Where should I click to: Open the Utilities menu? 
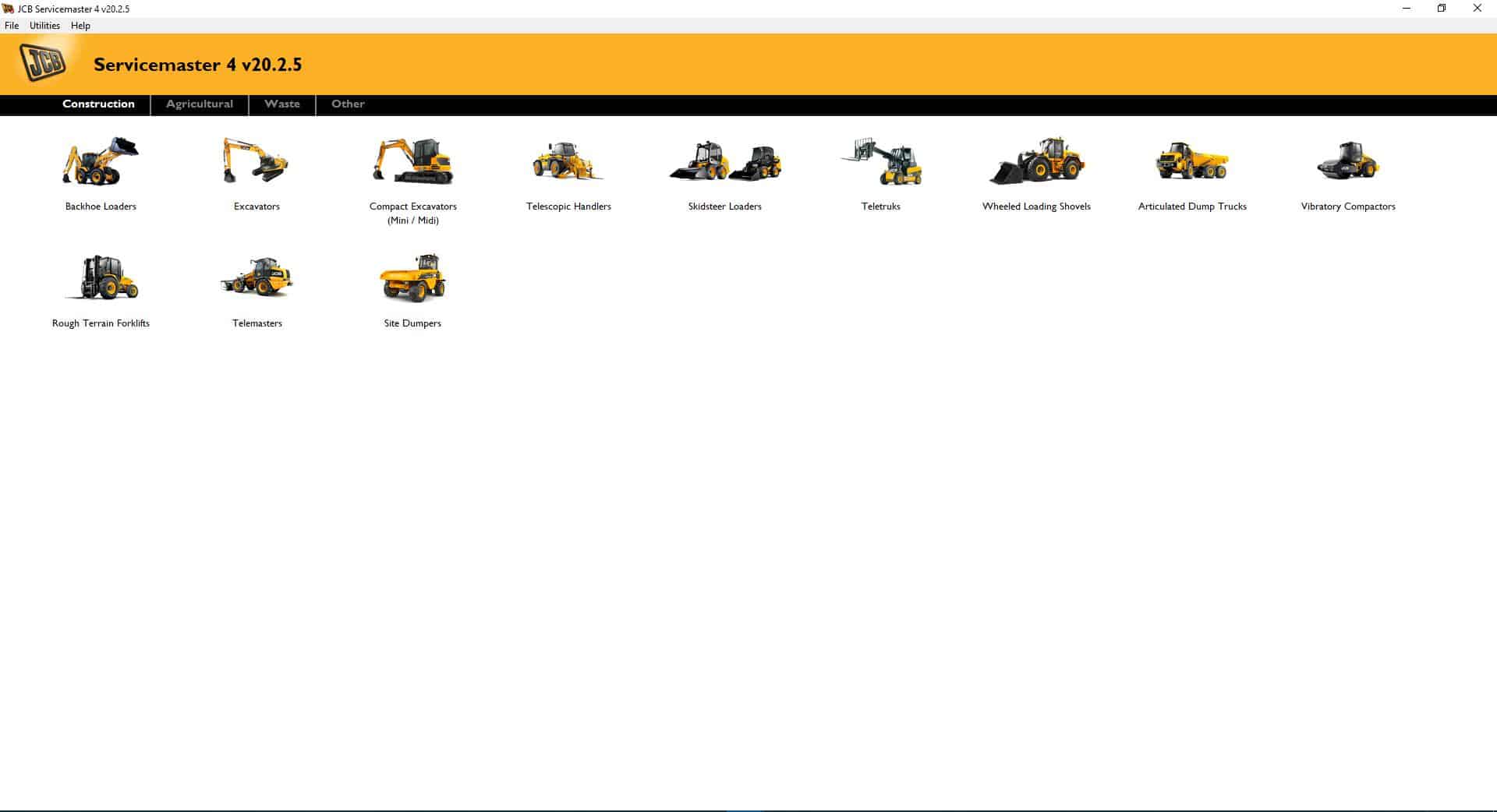click(44, 25)
